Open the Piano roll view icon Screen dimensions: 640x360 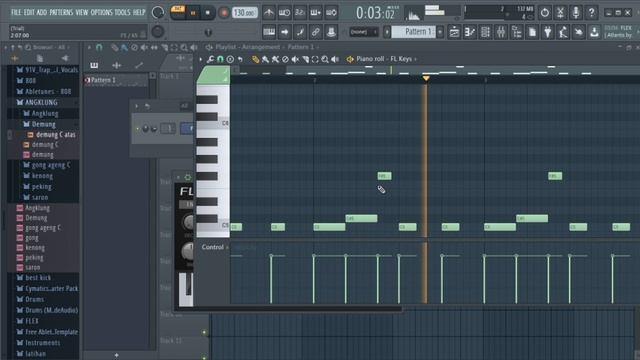pos(470,32)
